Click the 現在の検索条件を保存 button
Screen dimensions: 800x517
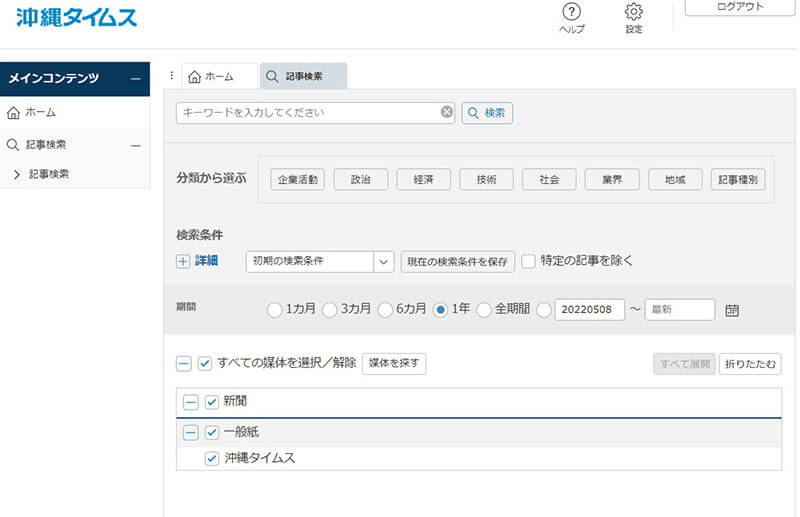tap(457, 262)
